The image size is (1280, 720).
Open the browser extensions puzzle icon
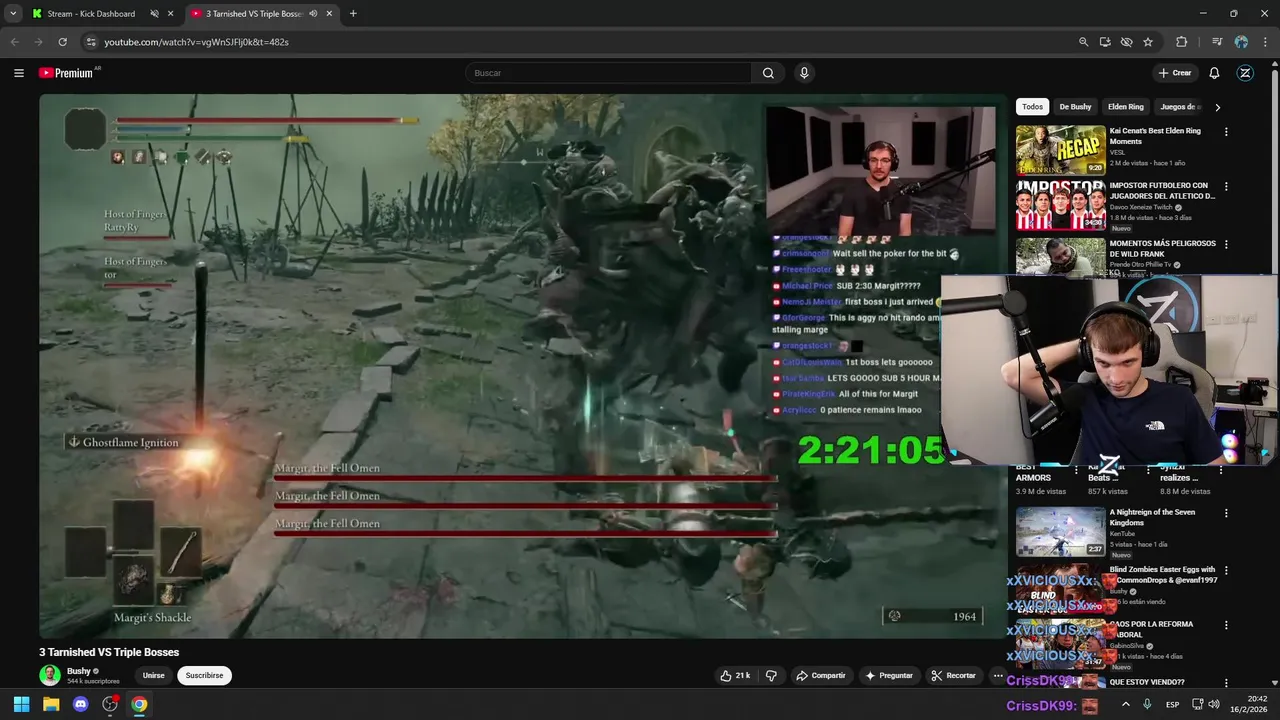(1181, 42)
